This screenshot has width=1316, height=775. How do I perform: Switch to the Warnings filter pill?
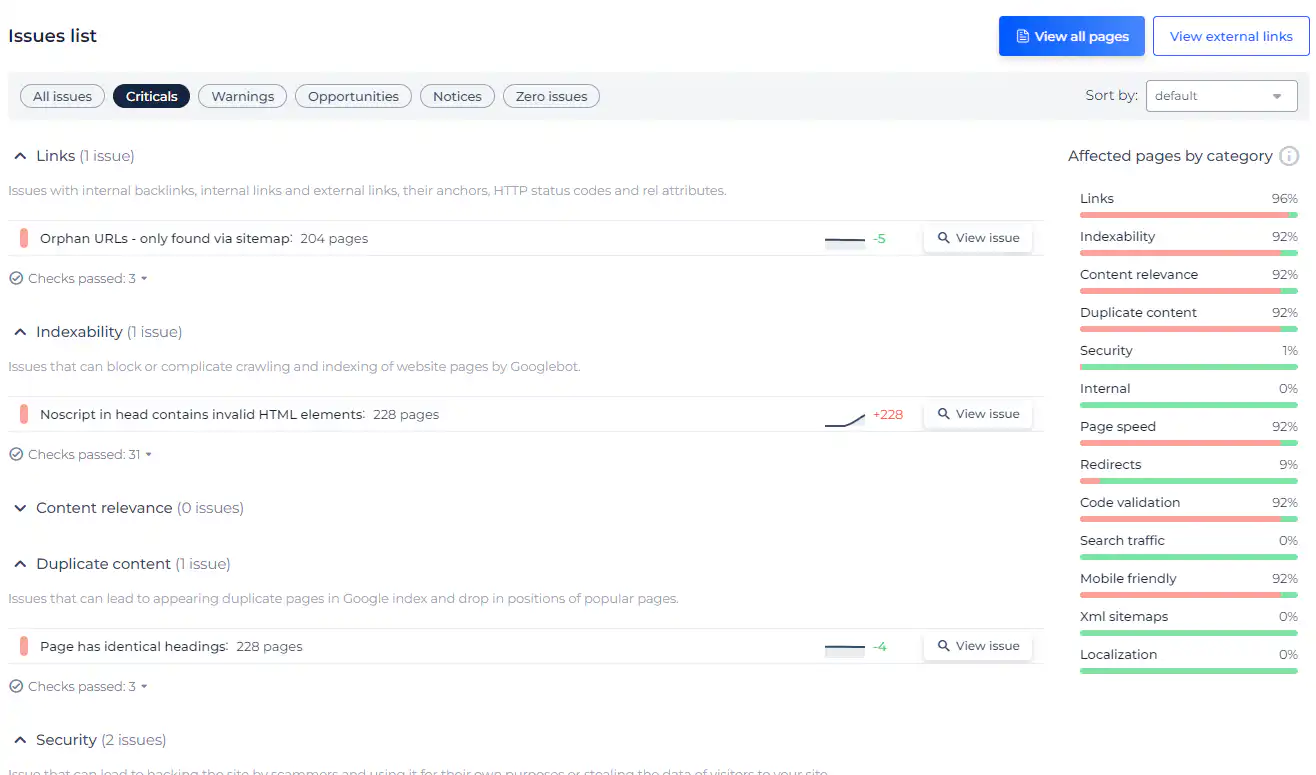[242, 97]
